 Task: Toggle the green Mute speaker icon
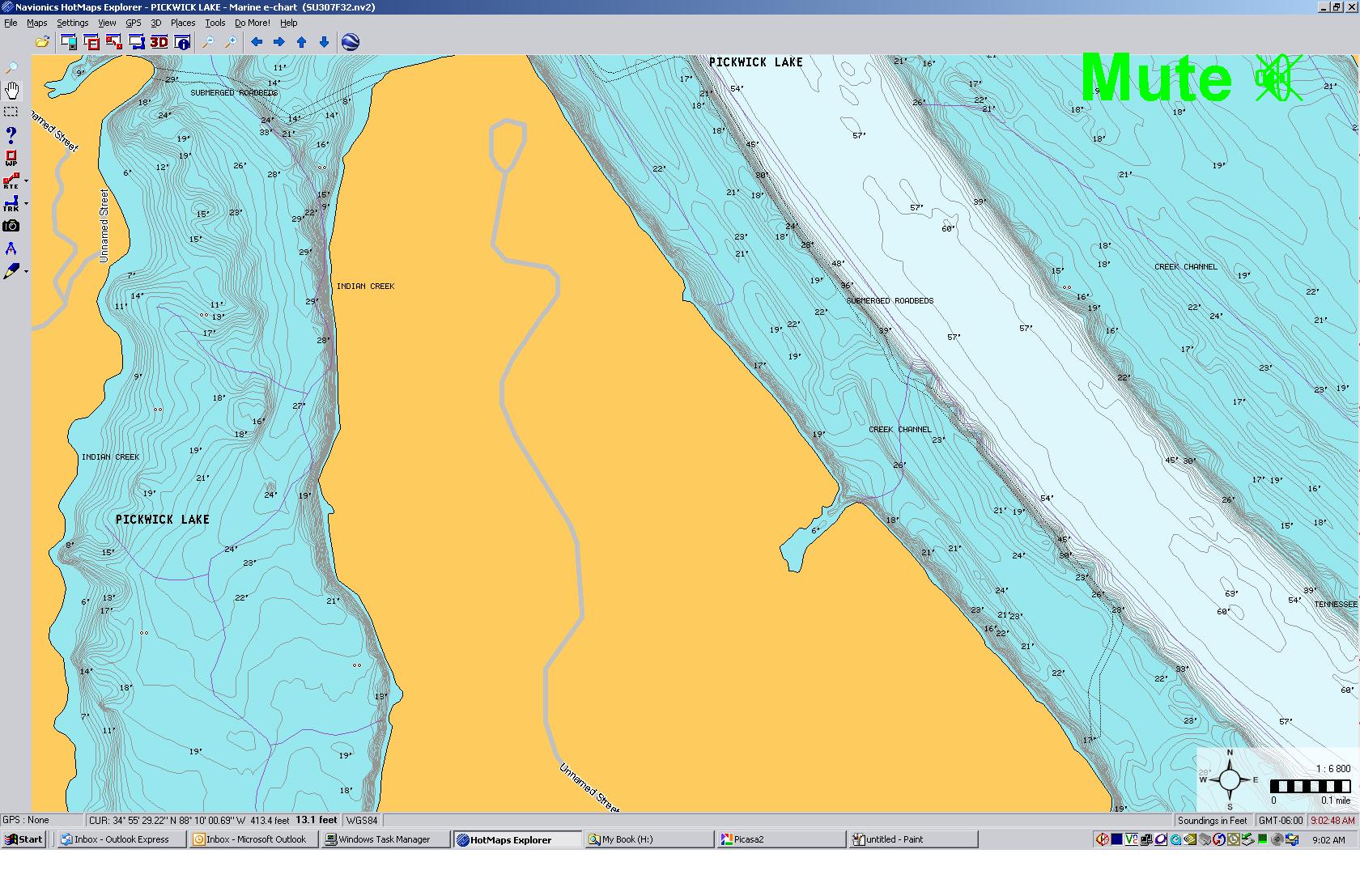pos(1277,79)
